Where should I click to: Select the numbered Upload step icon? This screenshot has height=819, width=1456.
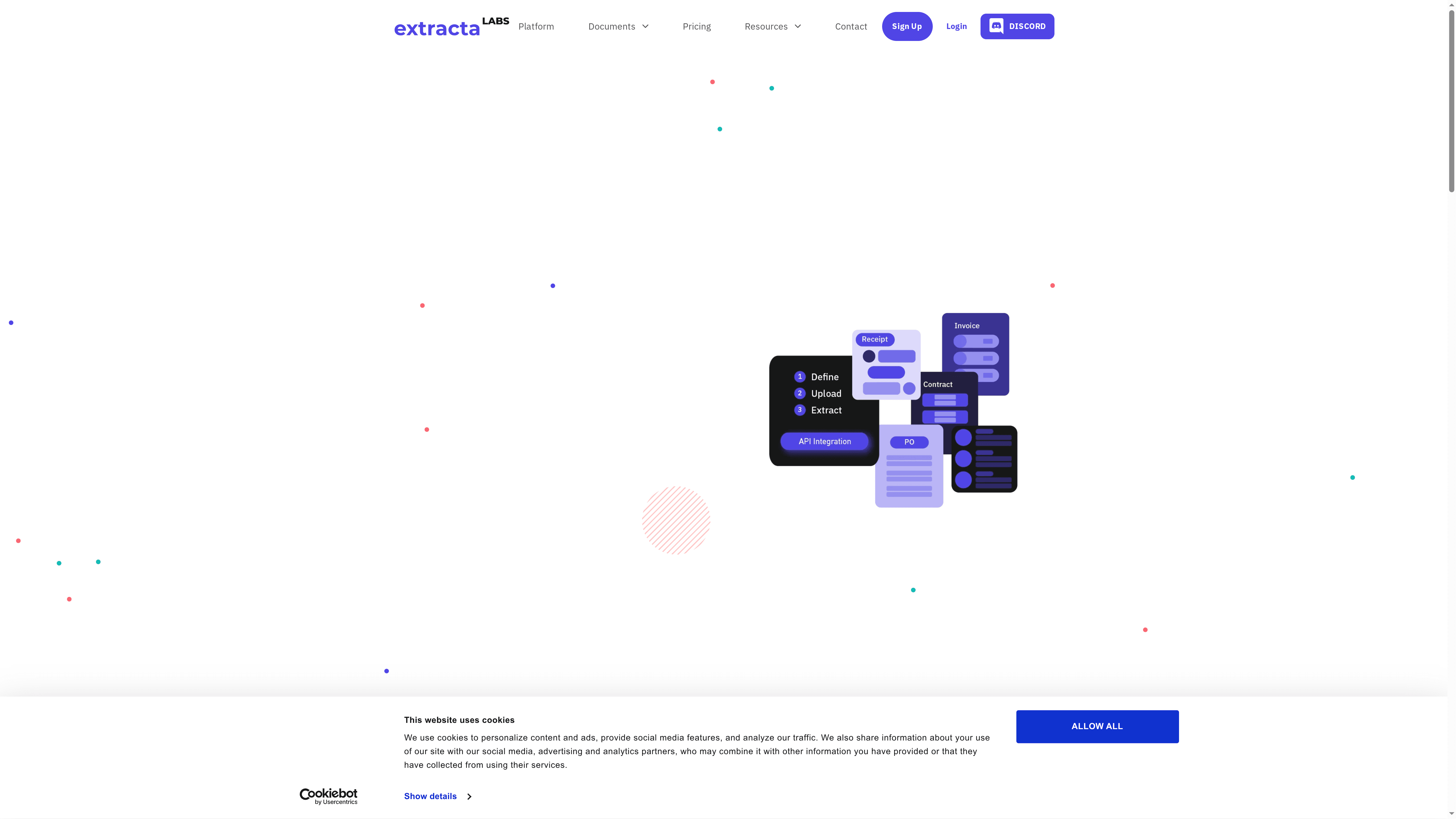click(x=800, y=393)
